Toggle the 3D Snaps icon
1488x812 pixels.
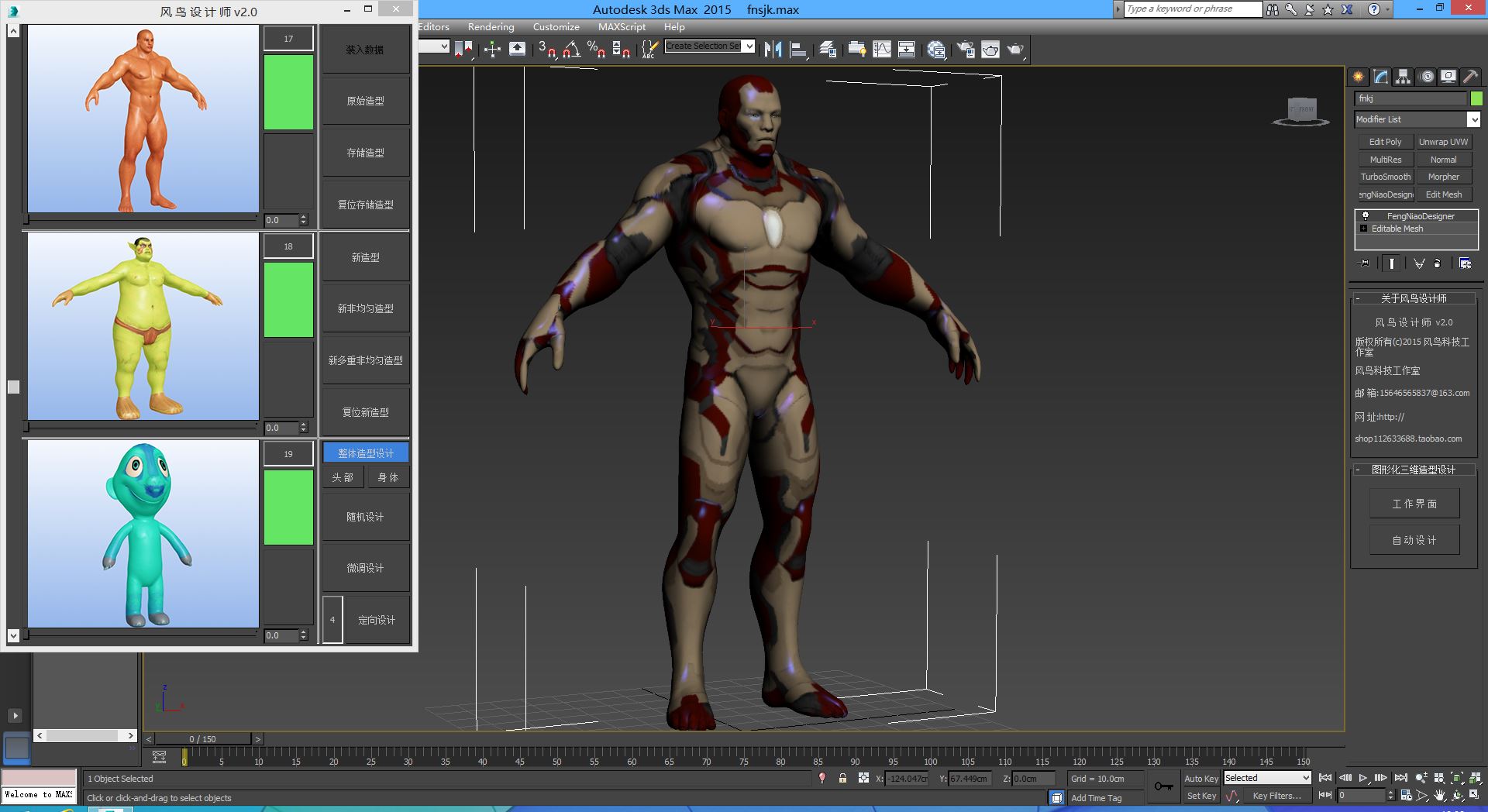click(x=547, y=50)
